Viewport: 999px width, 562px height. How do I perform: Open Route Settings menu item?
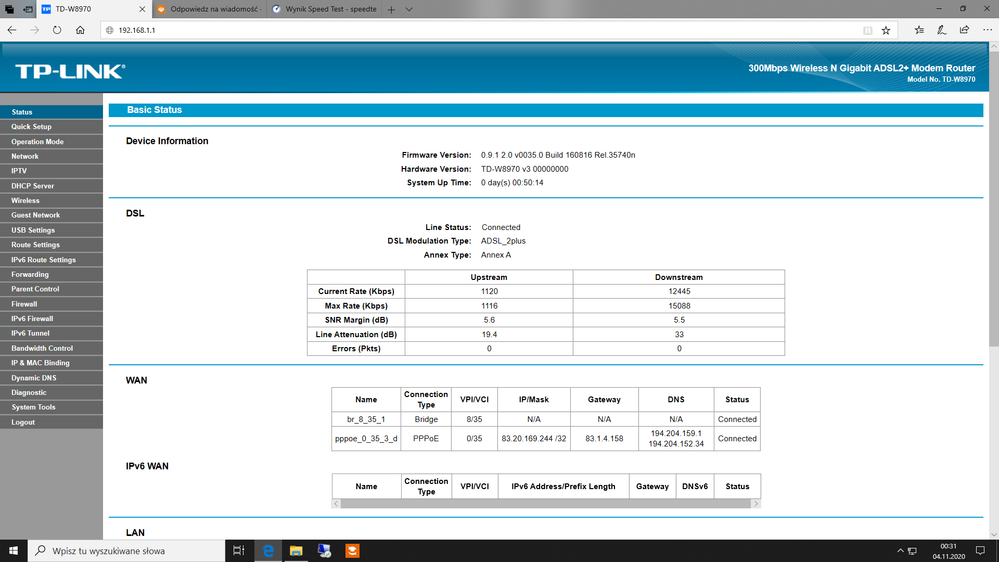(51, 245)
